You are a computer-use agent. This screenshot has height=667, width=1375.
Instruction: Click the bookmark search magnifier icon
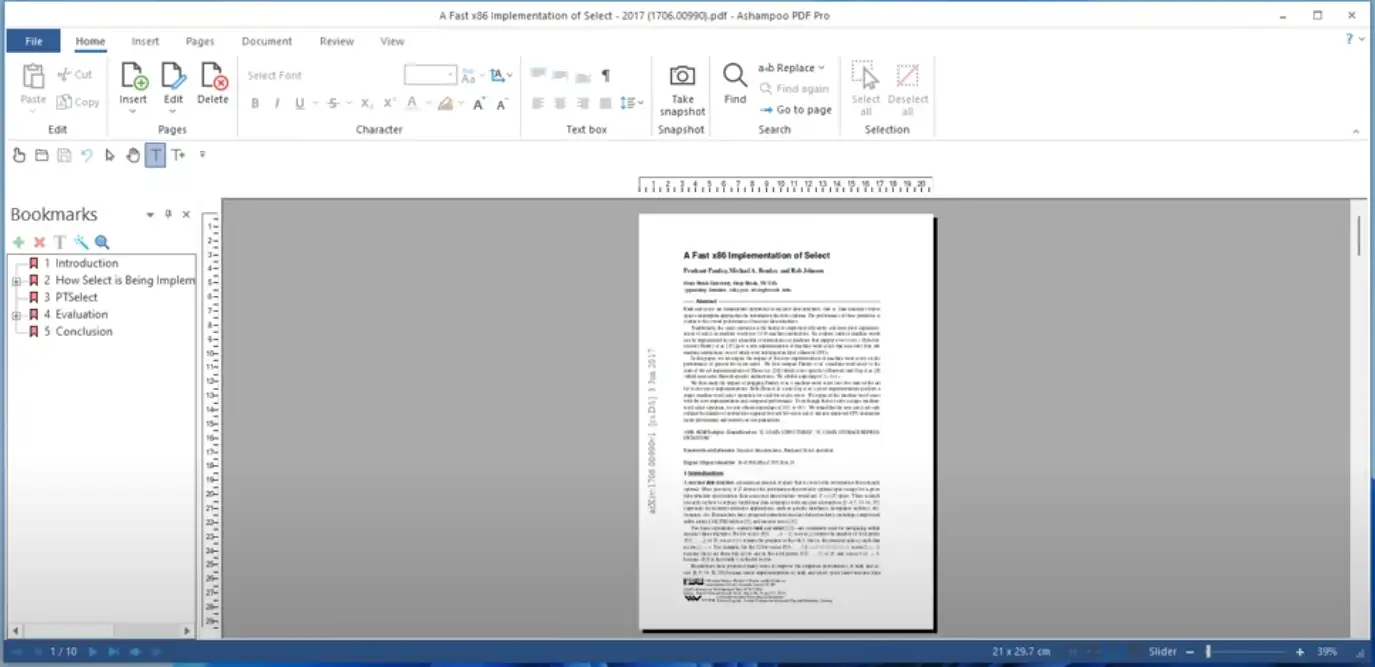tap(101, 242)
